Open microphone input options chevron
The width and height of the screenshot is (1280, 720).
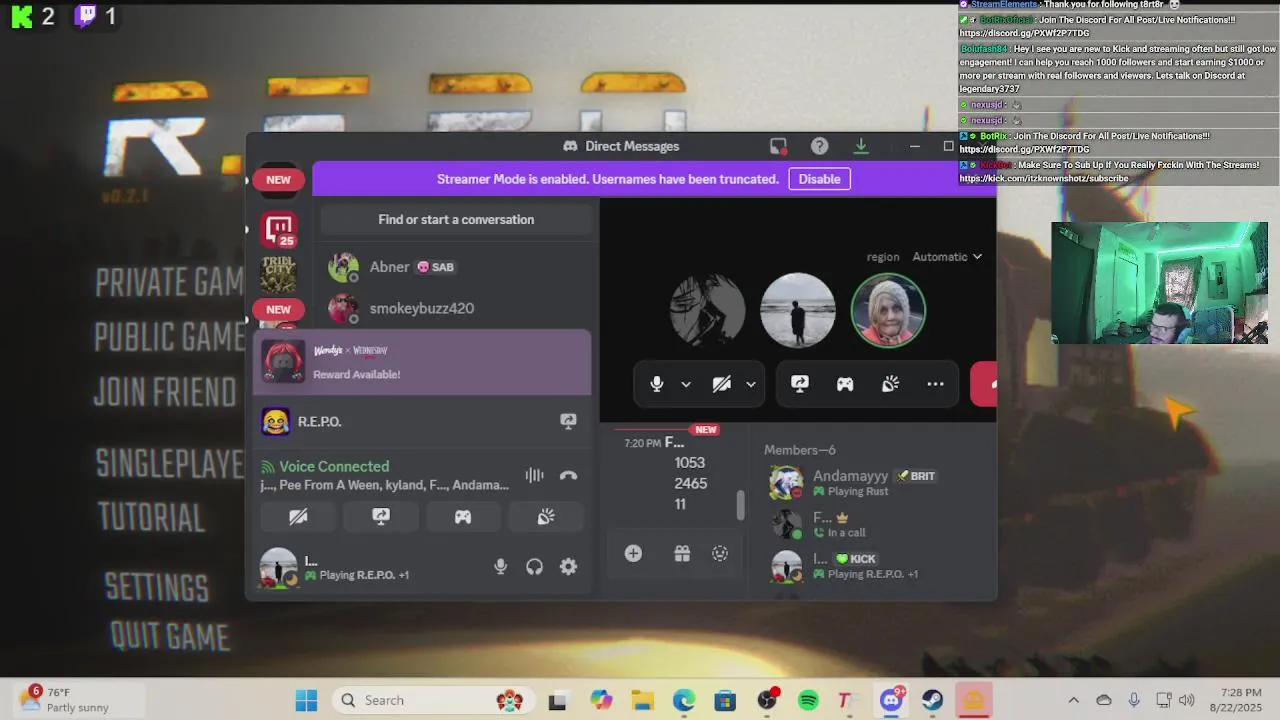[686, 384]
